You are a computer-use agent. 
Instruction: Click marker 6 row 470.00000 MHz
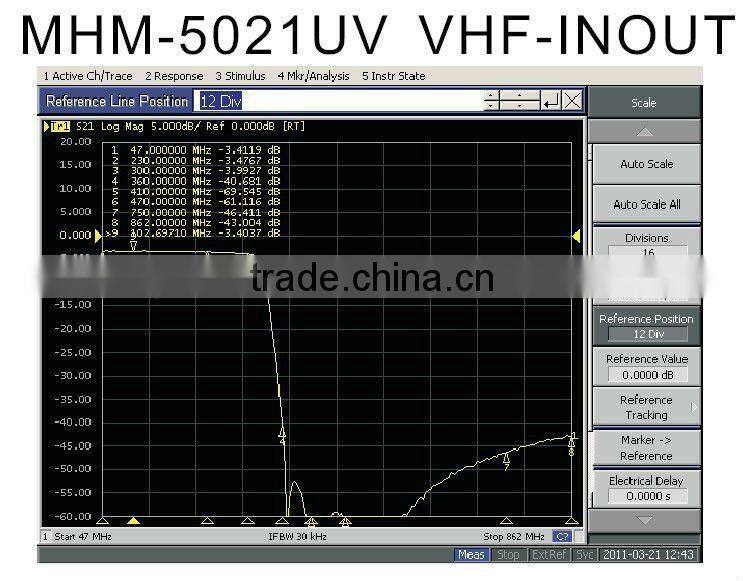coord(195,202)
